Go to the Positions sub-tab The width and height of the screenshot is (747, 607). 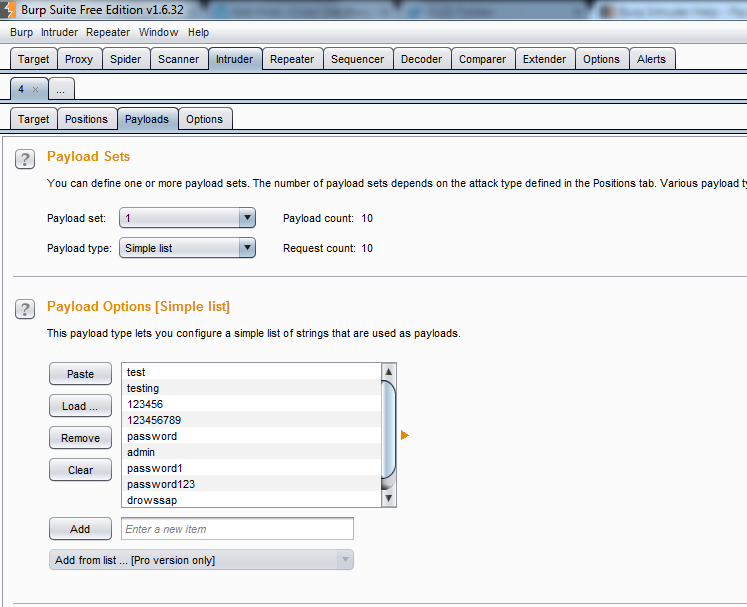86,119
